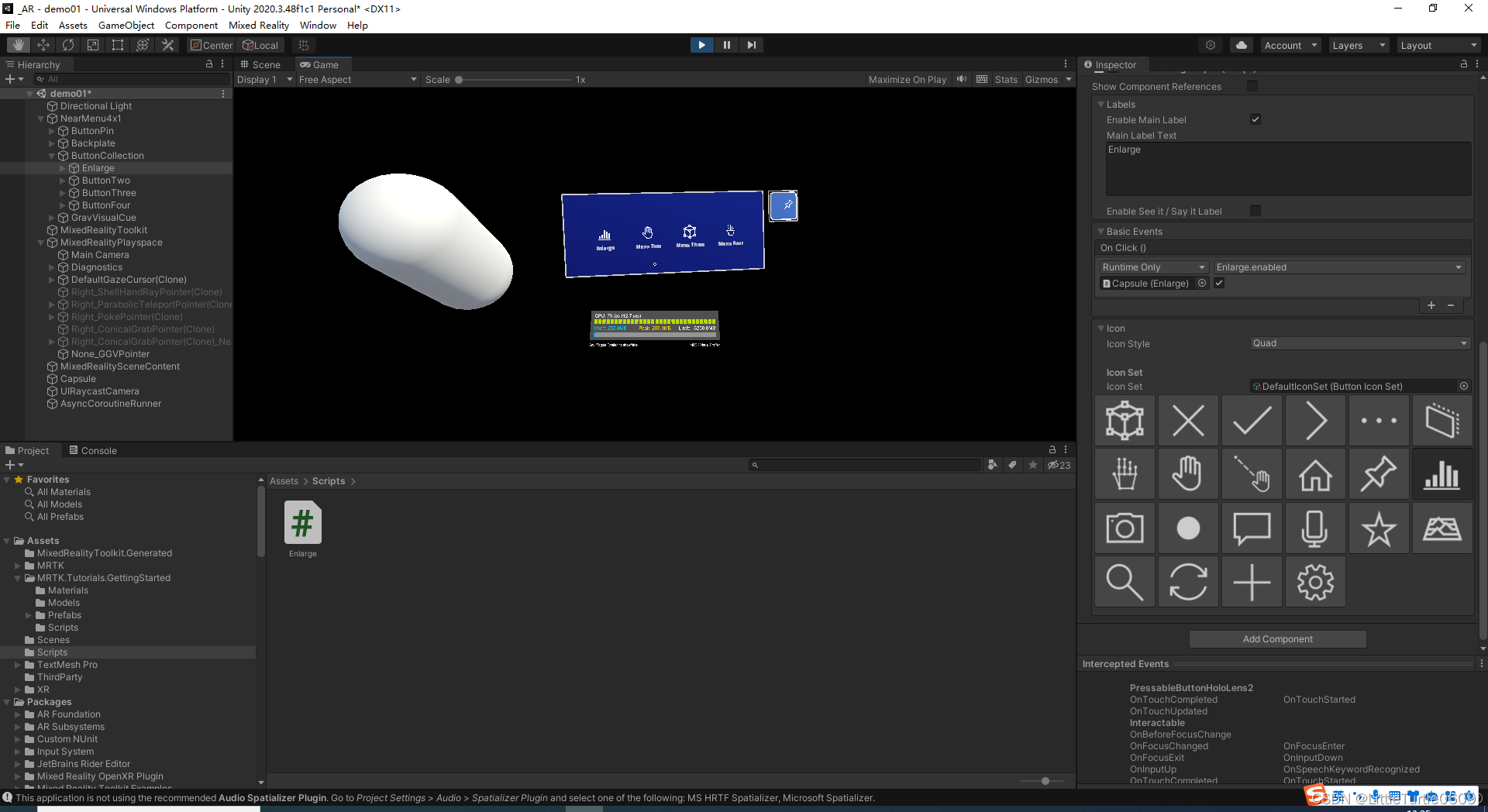
Task: Select the Move tool in toolbar
Action: [x=43, y=45]
